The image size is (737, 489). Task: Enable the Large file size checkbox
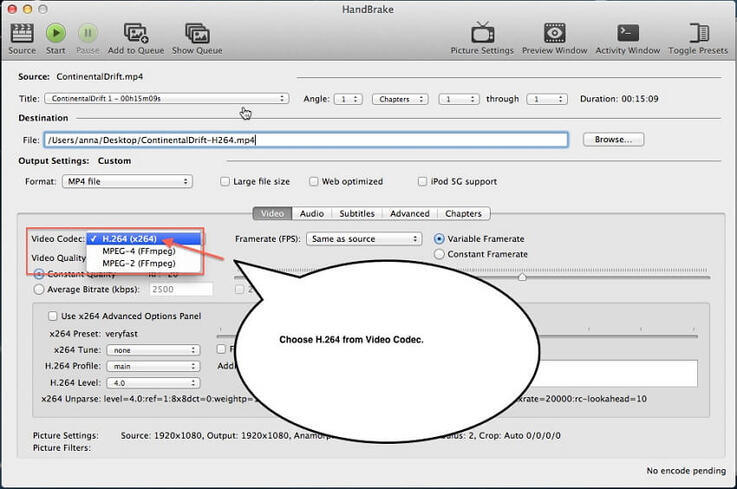225,181
